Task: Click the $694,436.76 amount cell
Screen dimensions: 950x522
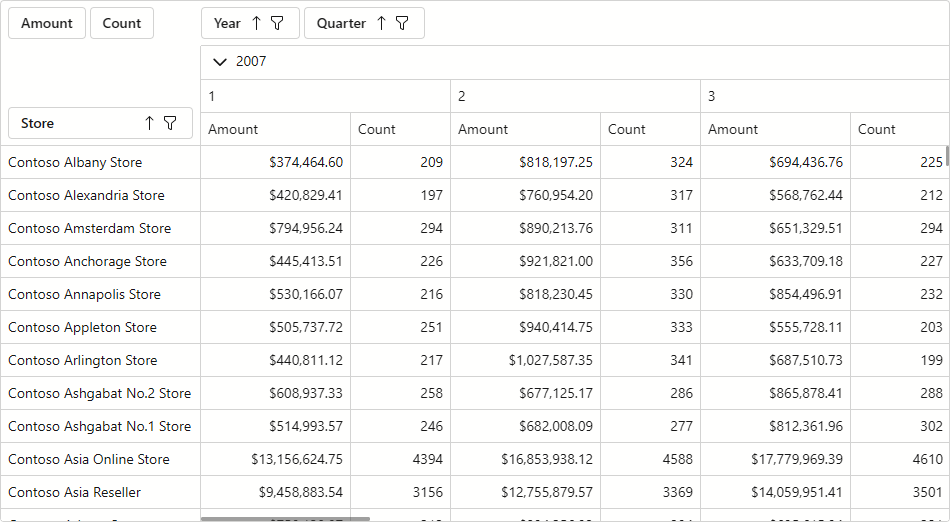Action: click(776, 162)
